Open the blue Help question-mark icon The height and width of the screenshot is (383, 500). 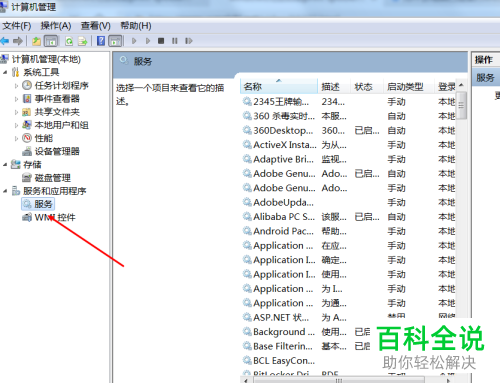[x=101, y=41]
